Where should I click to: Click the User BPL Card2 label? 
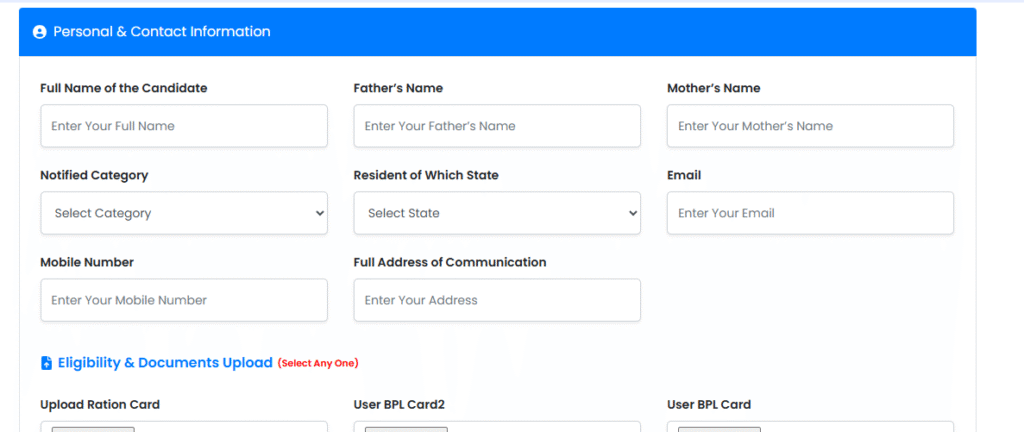(x=399, y=405)
